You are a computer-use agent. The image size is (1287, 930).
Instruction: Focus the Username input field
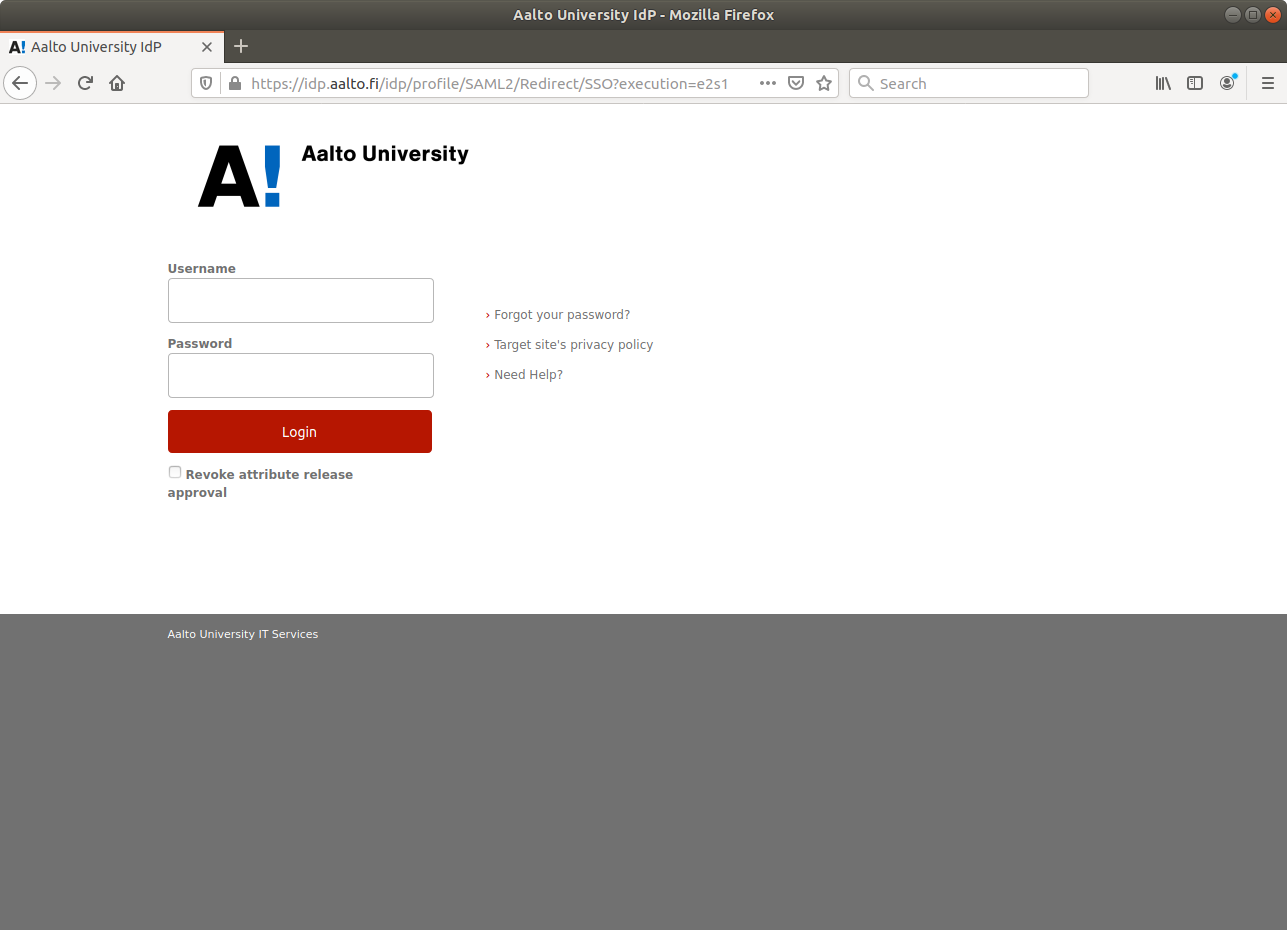pos(300,300)
